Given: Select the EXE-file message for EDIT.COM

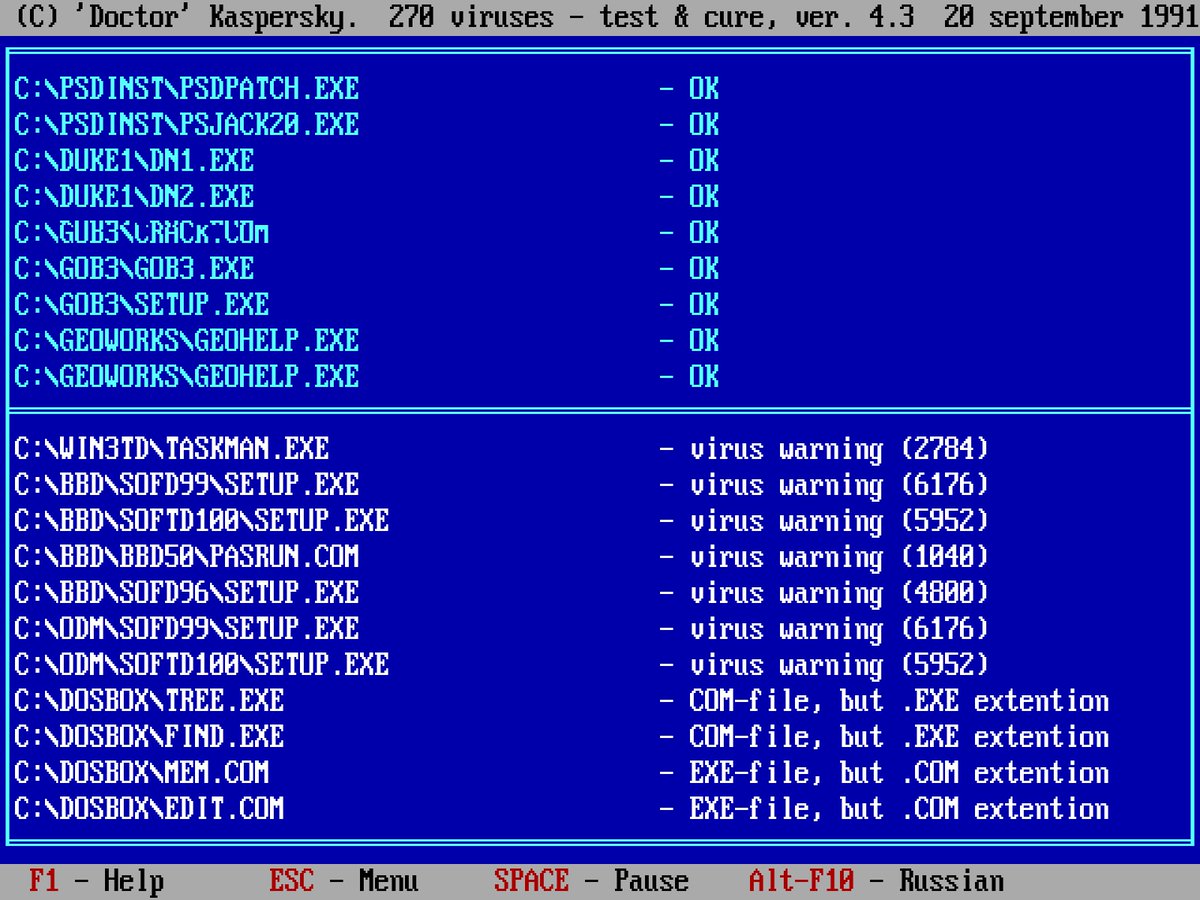Looking at the screenshot, I should (899, 809).
